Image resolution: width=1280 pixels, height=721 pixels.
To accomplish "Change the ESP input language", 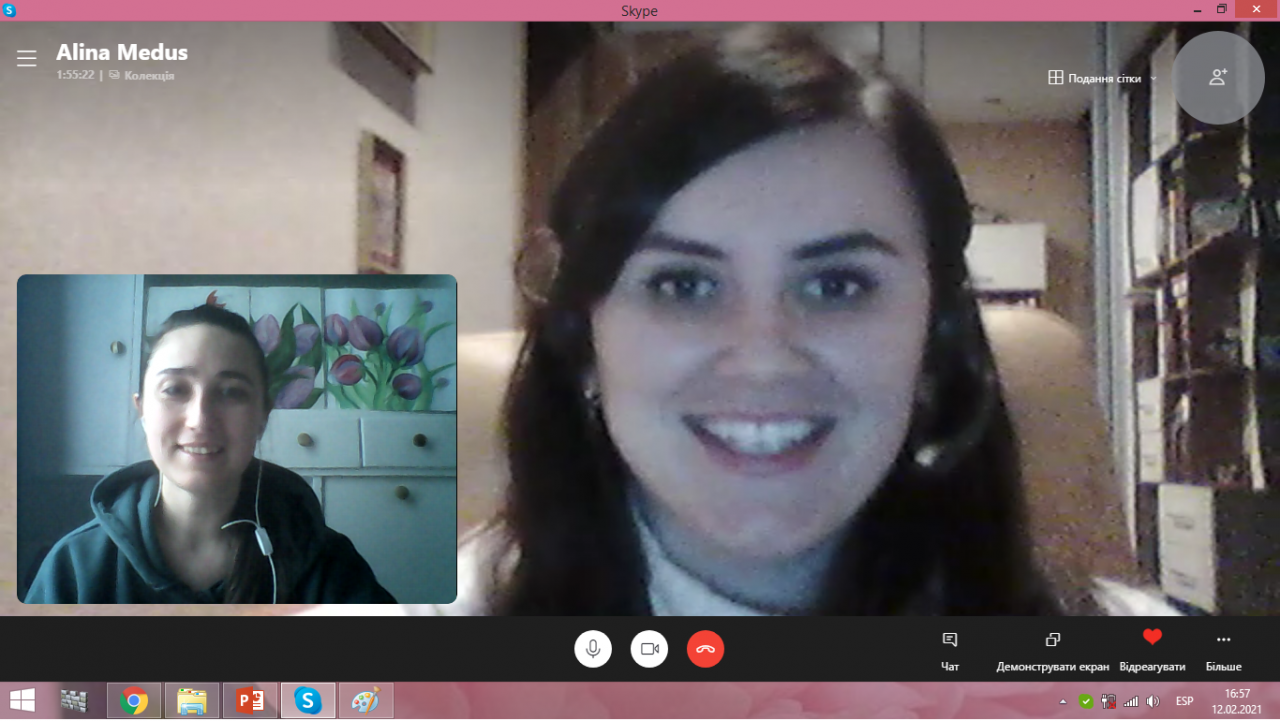I will tap(1184, 701).
